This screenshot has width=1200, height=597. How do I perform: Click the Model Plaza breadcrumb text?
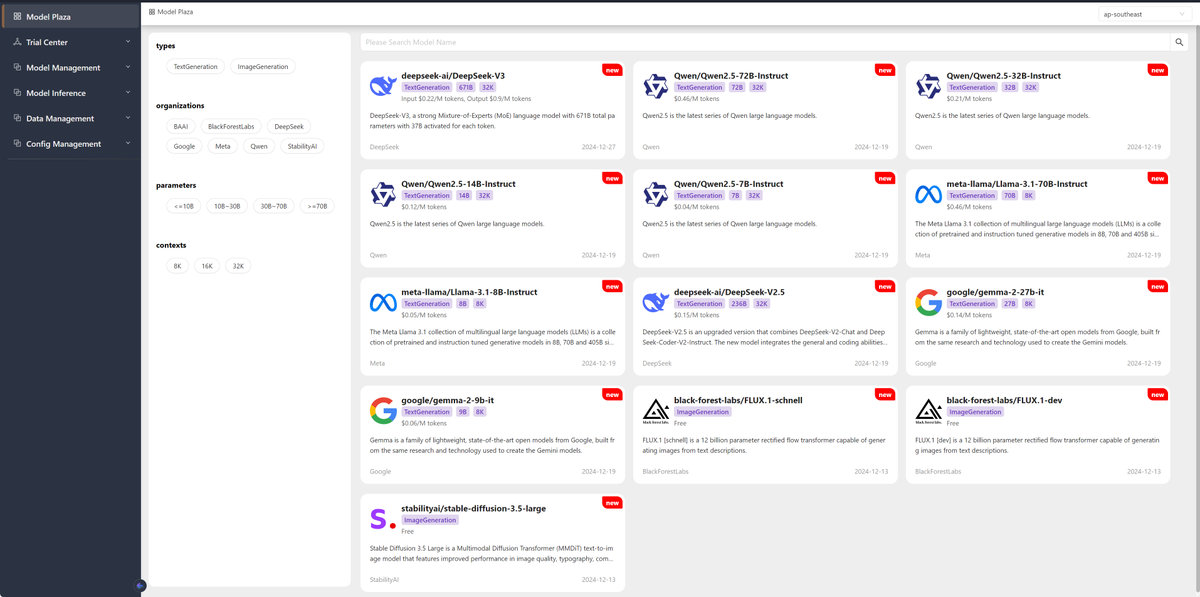[x=176, y=11]
